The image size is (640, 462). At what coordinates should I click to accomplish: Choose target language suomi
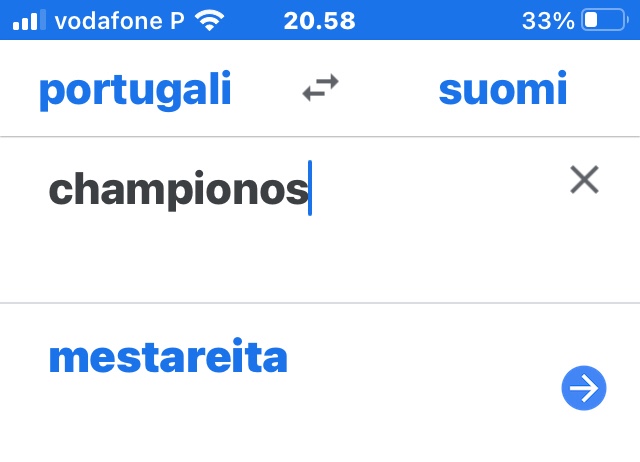coord(503,90)
